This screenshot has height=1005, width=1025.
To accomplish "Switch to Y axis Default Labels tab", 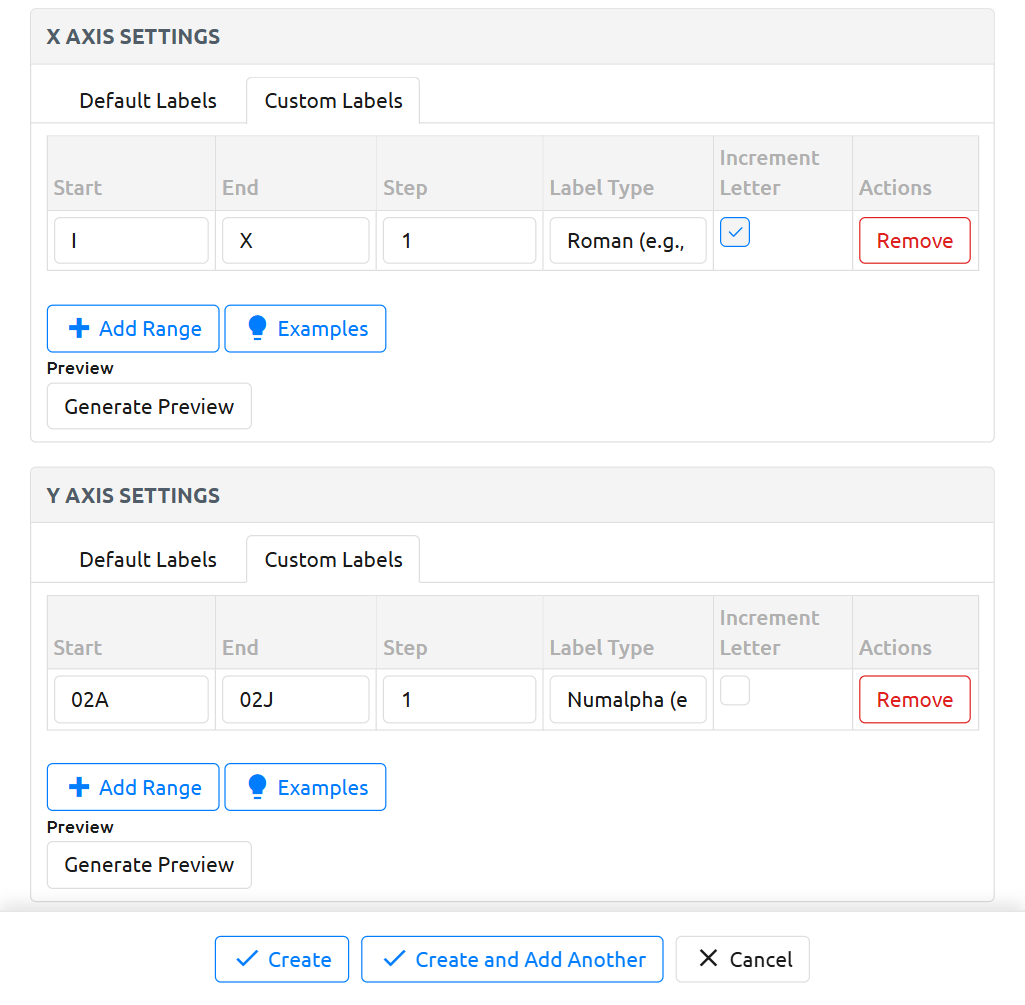I will [x=148, y=560].
